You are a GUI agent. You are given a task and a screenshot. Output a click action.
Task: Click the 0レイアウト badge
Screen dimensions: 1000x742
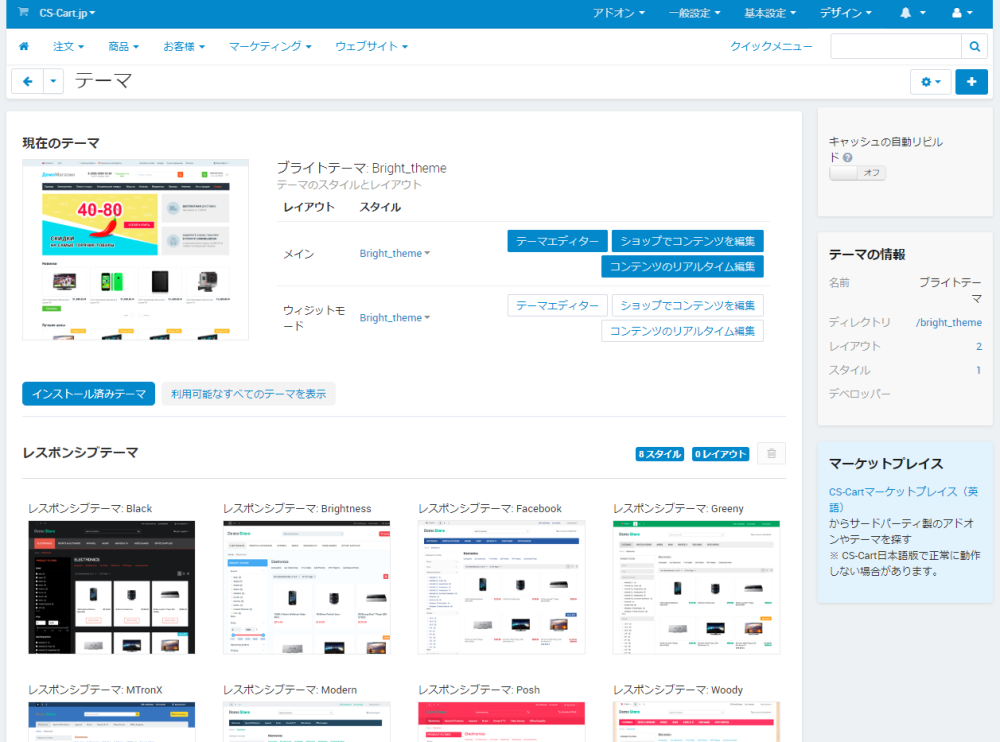tap(720, 454)
